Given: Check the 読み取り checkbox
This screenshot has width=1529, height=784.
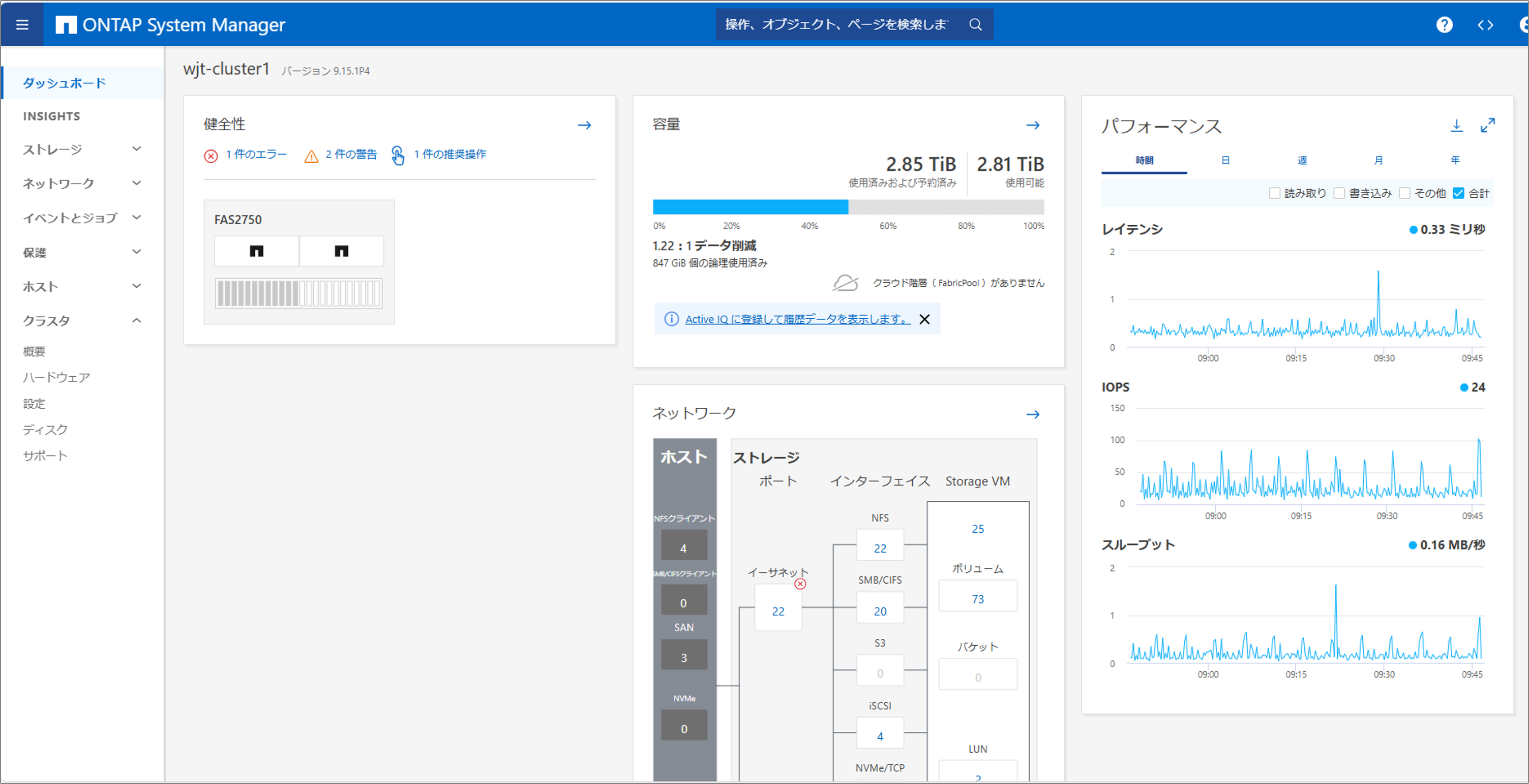Looking at the screenshot, I should pyautogui.click(x=1274, y=193).
